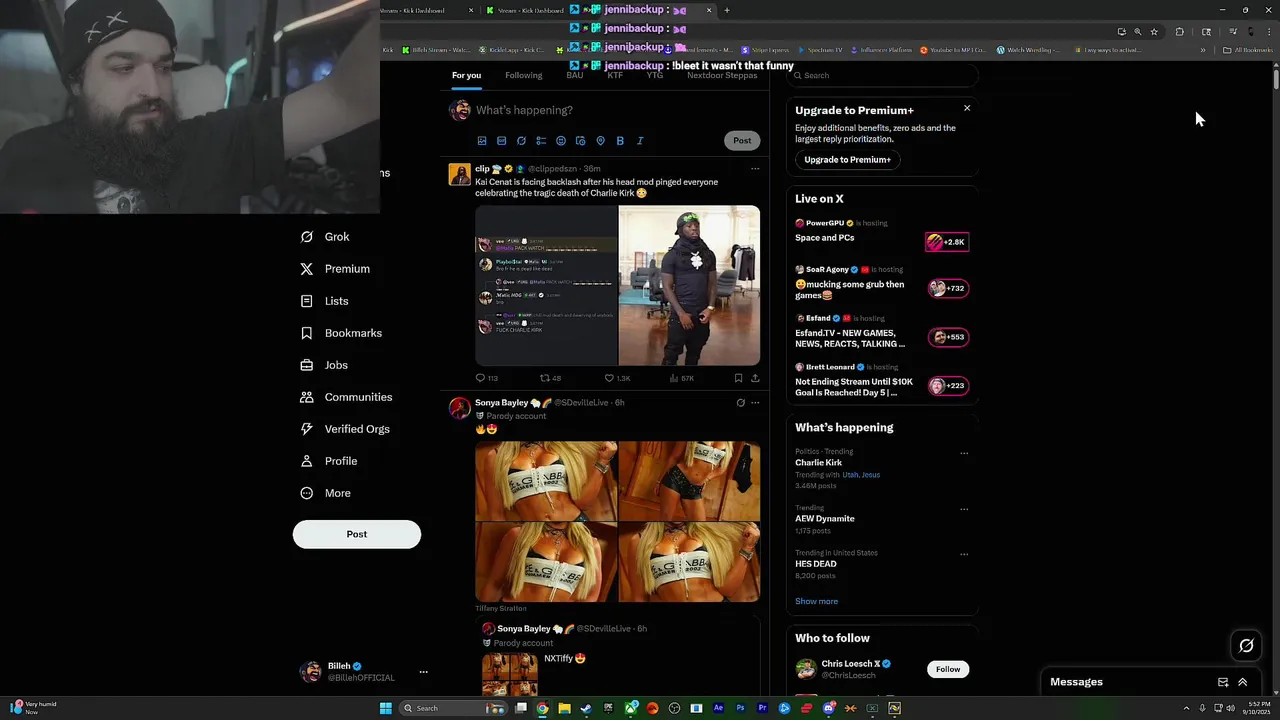Open the Grok floating button

click(x=1246, y=646)
